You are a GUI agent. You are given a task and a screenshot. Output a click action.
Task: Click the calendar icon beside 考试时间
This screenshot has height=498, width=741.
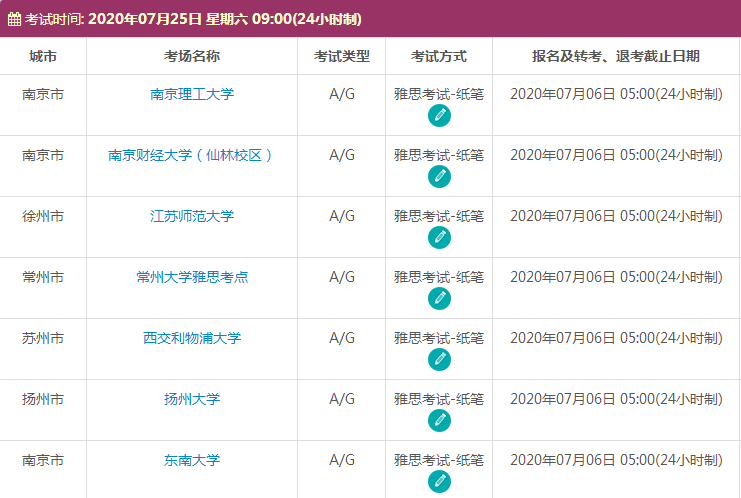click(x=14, y=19)
